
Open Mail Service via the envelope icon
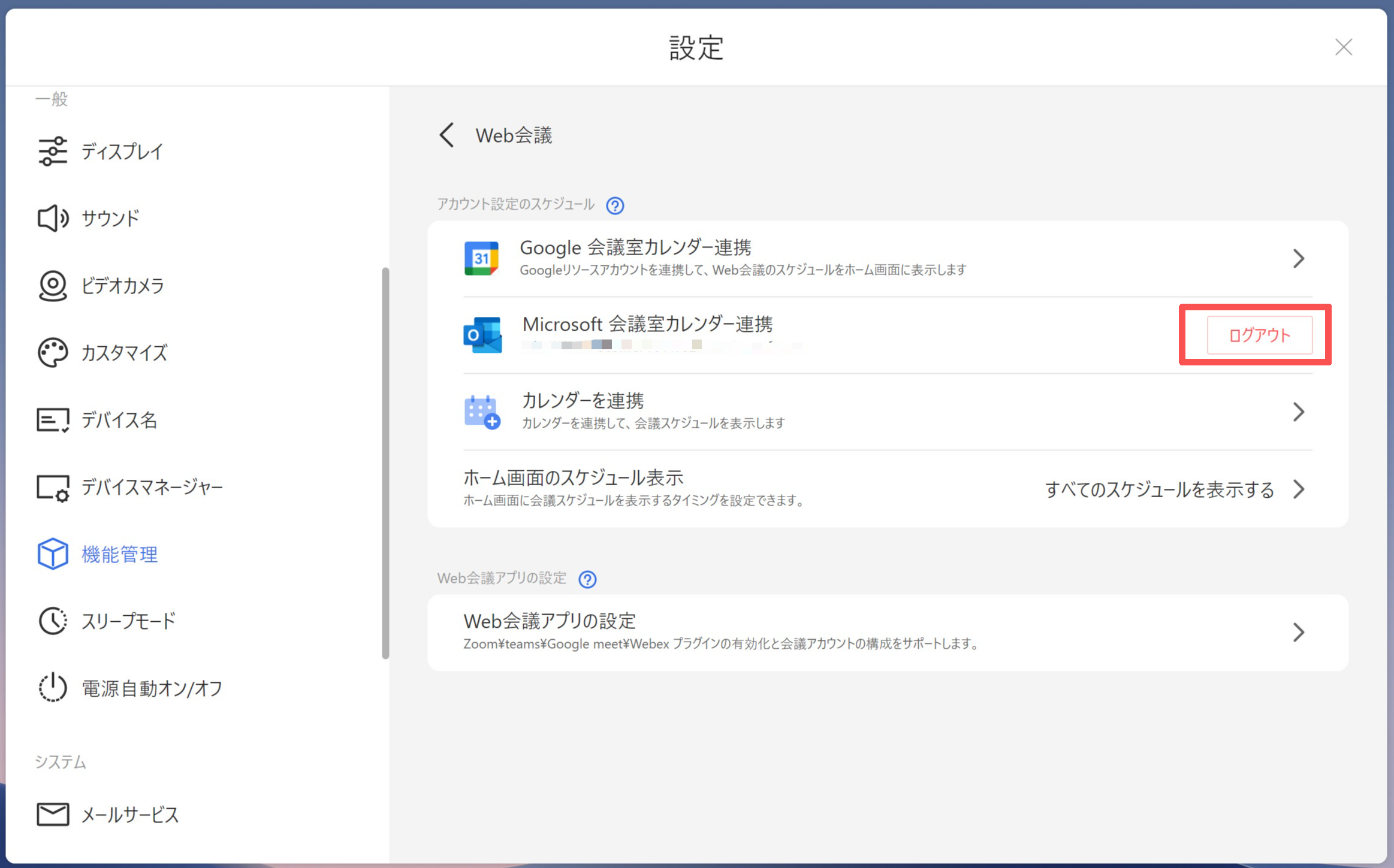53,815
